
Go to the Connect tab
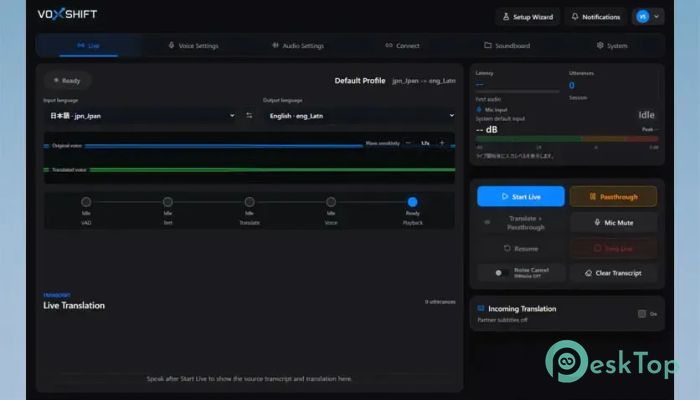402,46
